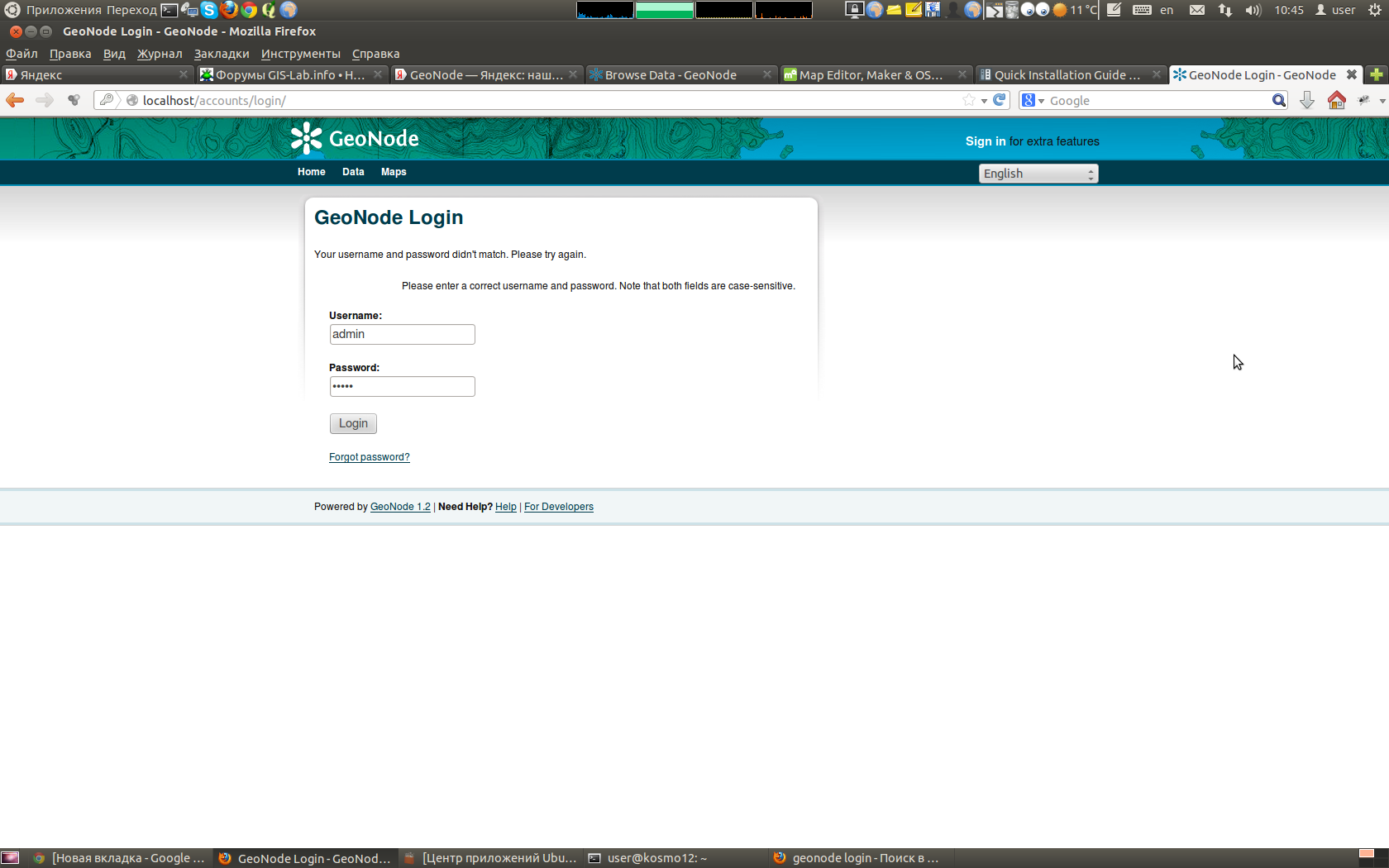The width and height of the screenshot is (1389, 868).
Task: Follow the Forgot password? link
Action: (370, 457)
